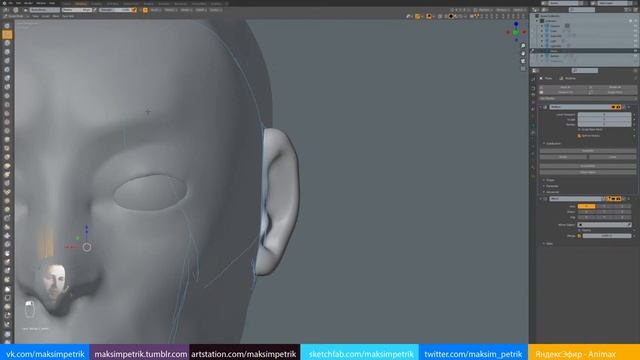Click blue Z axis on navigation gizmo

coord(516,24)
